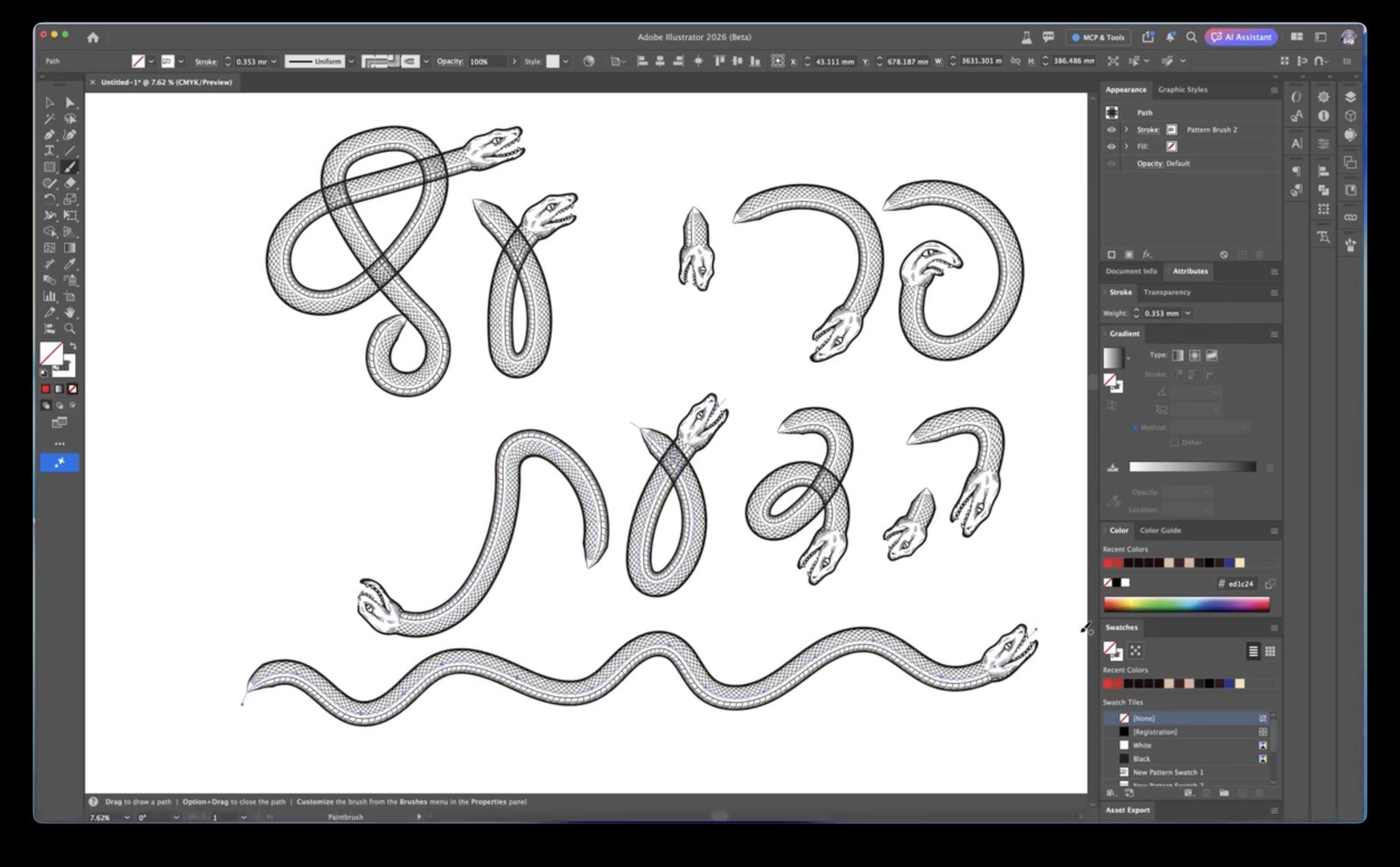Open the Transparency tab
1400x867 pixels.
pos(1166,292)
